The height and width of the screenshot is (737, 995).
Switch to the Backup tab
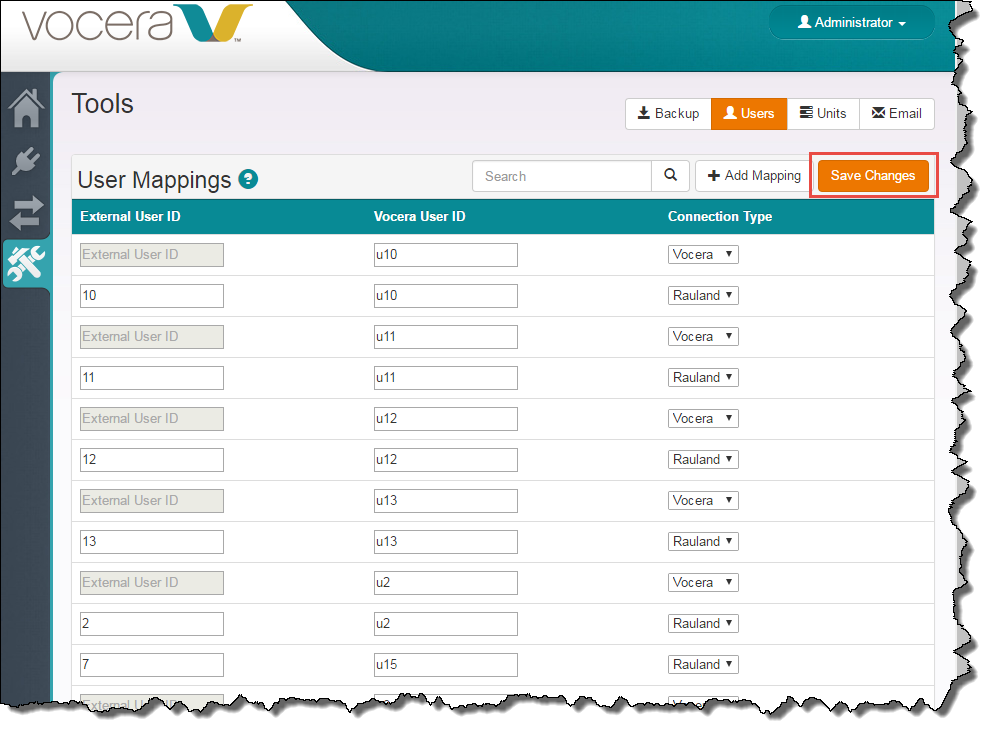pos(668,114)
